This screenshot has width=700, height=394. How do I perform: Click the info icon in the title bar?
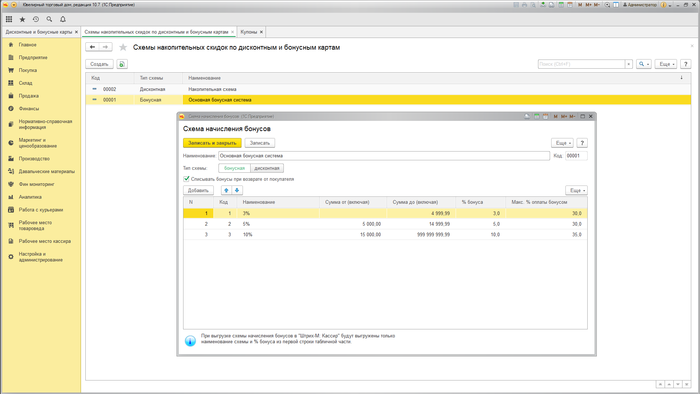tap(663, 5)
